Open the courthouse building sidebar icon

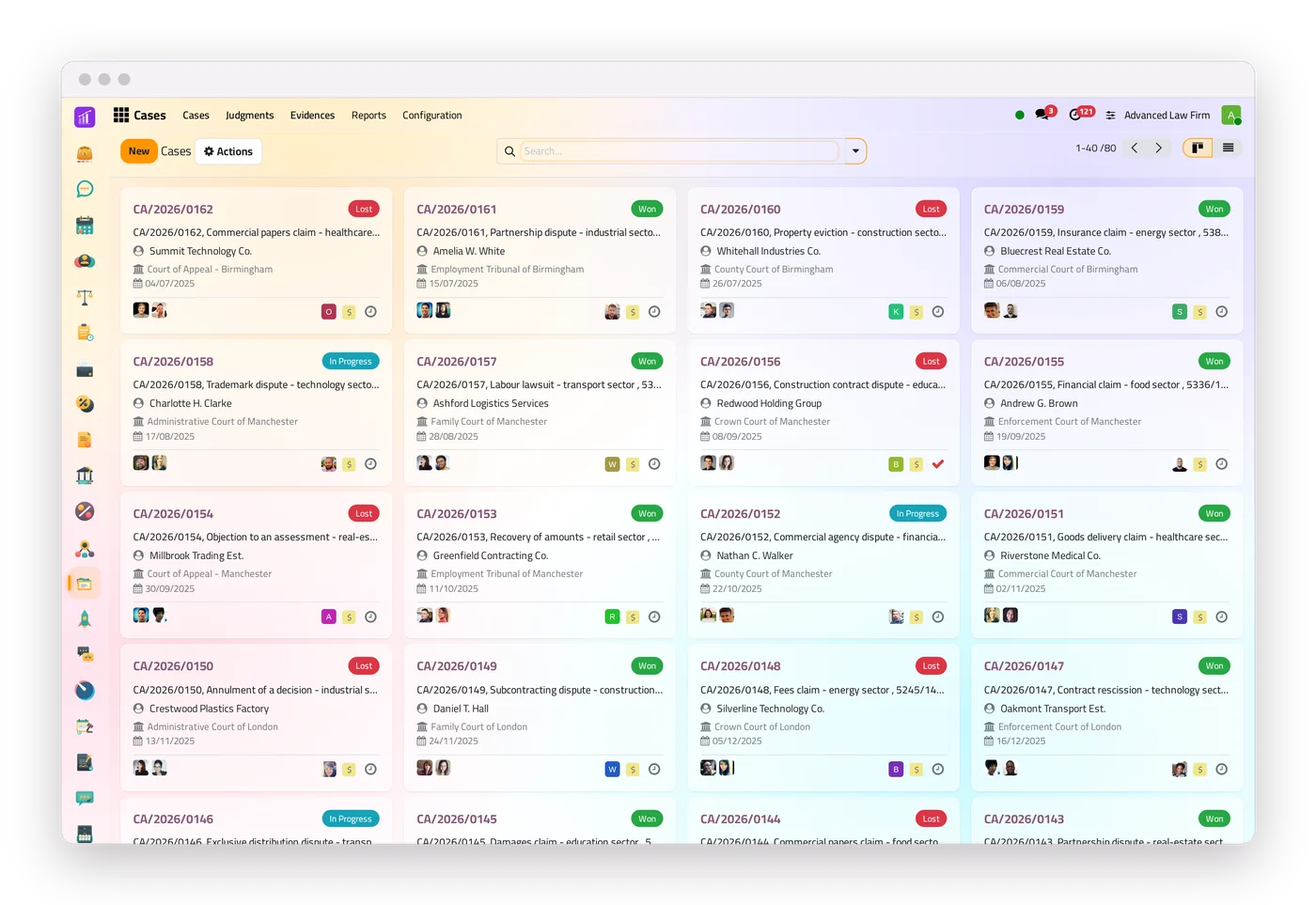point(85,476)
